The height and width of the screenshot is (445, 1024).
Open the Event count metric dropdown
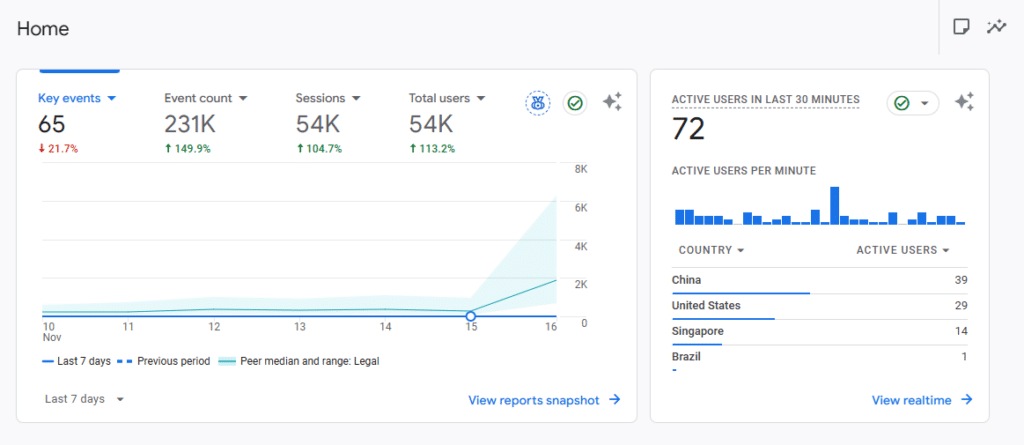(x=206, y=98)
